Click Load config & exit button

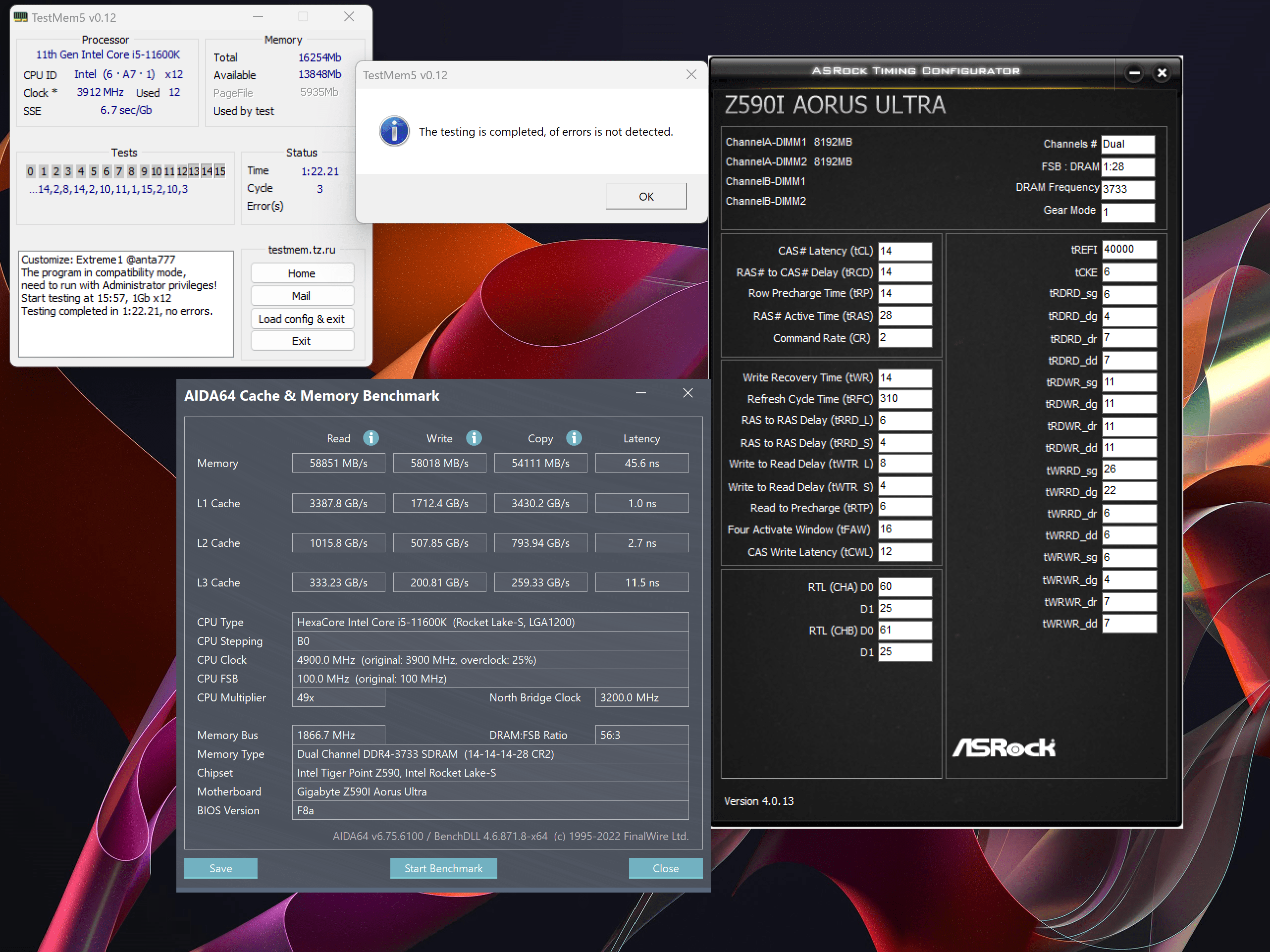click(302, 318)
